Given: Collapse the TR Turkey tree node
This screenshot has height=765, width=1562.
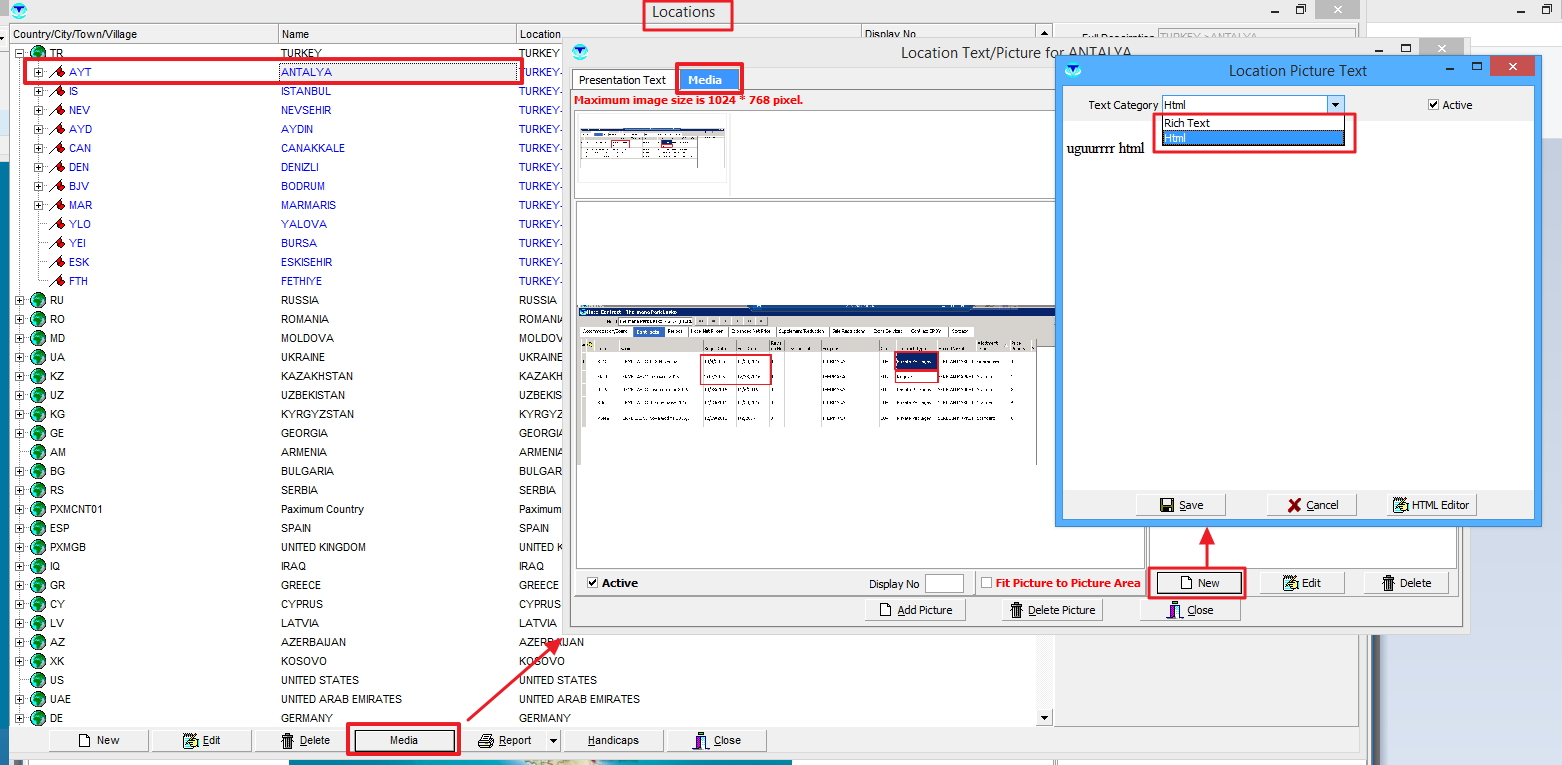Looking at the screenshot, I should (x=19, y=53).
